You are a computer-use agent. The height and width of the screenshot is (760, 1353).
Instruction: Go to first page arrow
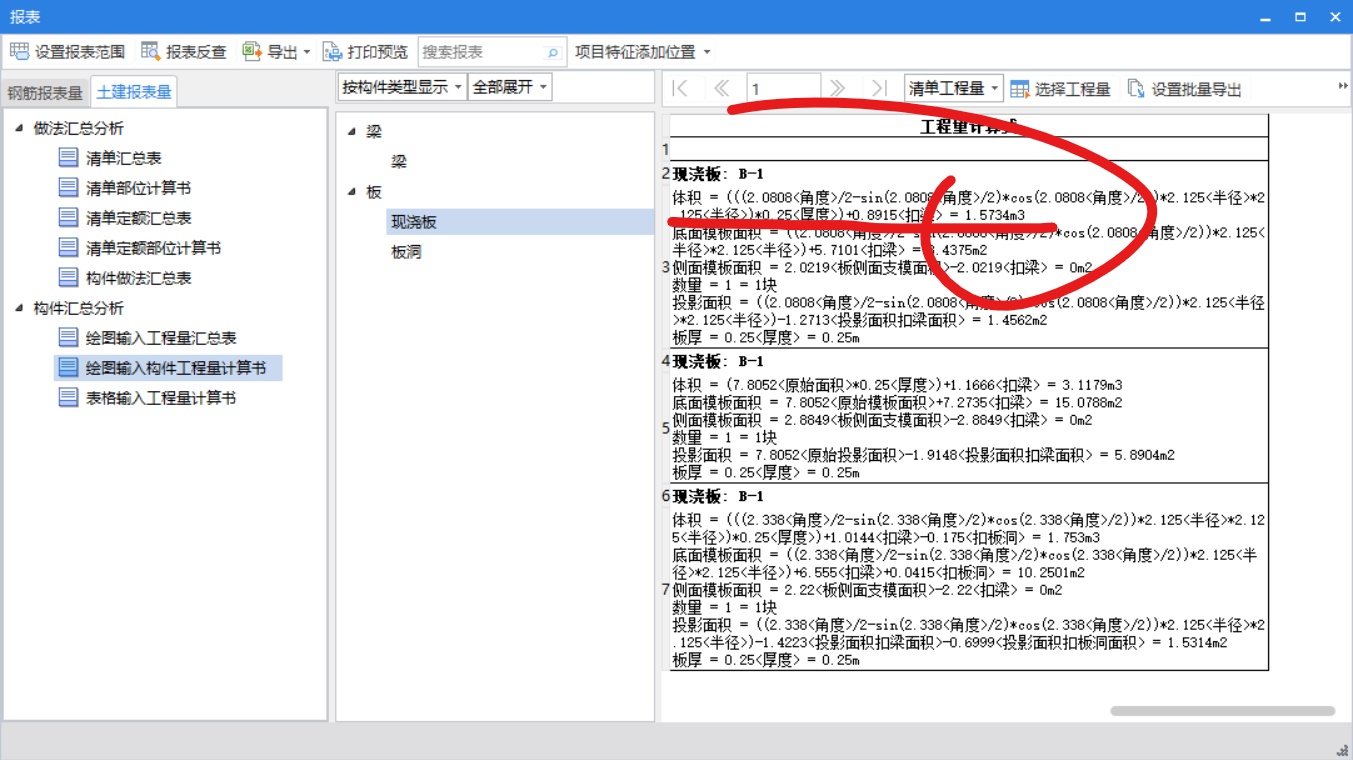(680, 89)
